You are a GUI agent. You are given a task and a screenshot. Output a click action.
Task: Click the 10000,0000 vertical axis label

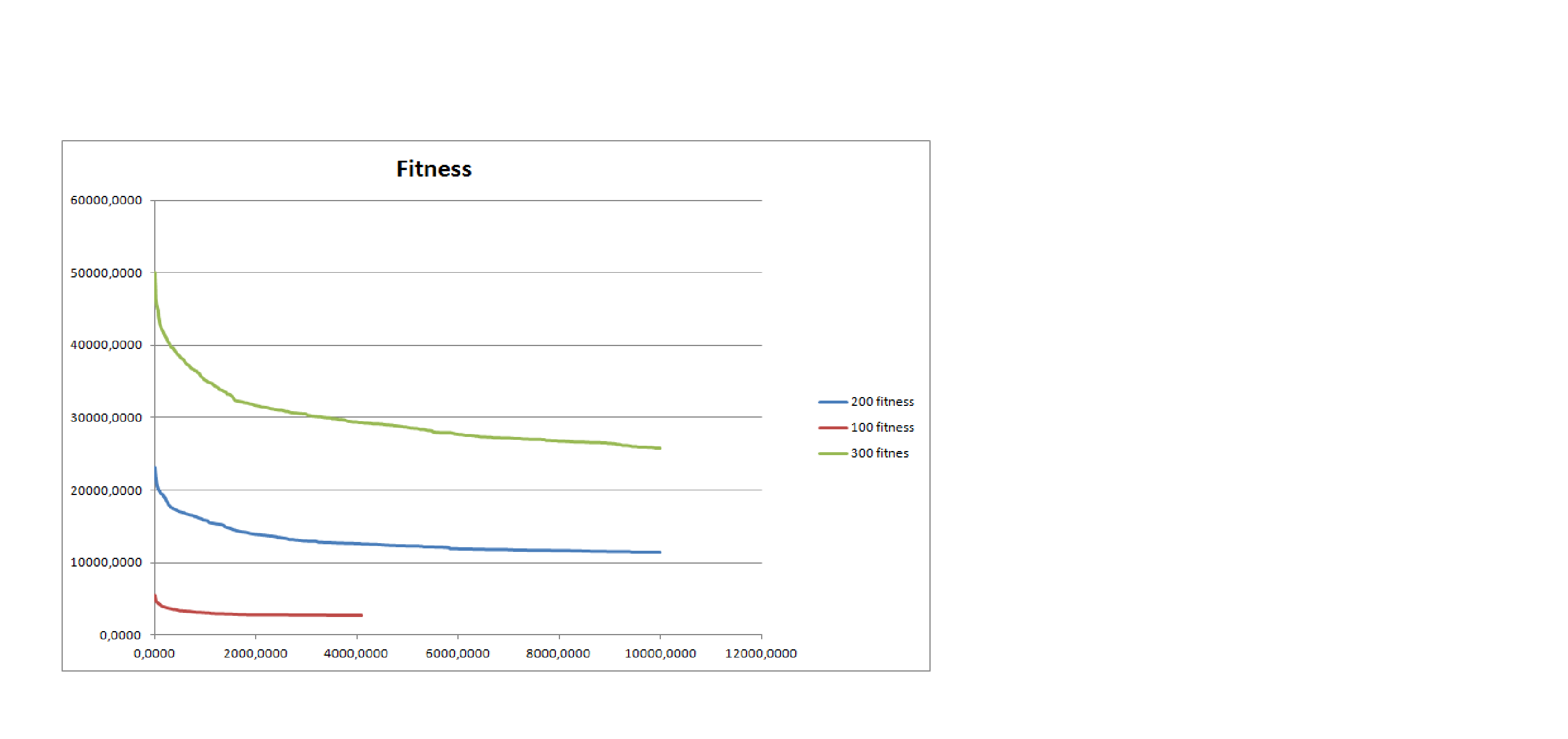click(x=106, y=562)
